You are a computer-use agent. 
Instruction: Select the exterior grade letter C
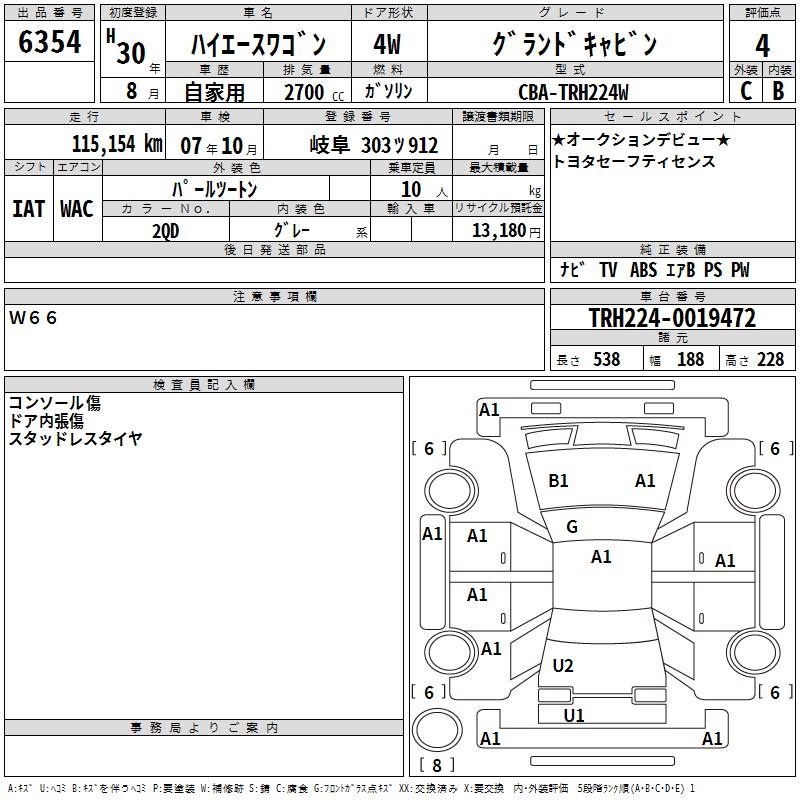coord(746,91)
